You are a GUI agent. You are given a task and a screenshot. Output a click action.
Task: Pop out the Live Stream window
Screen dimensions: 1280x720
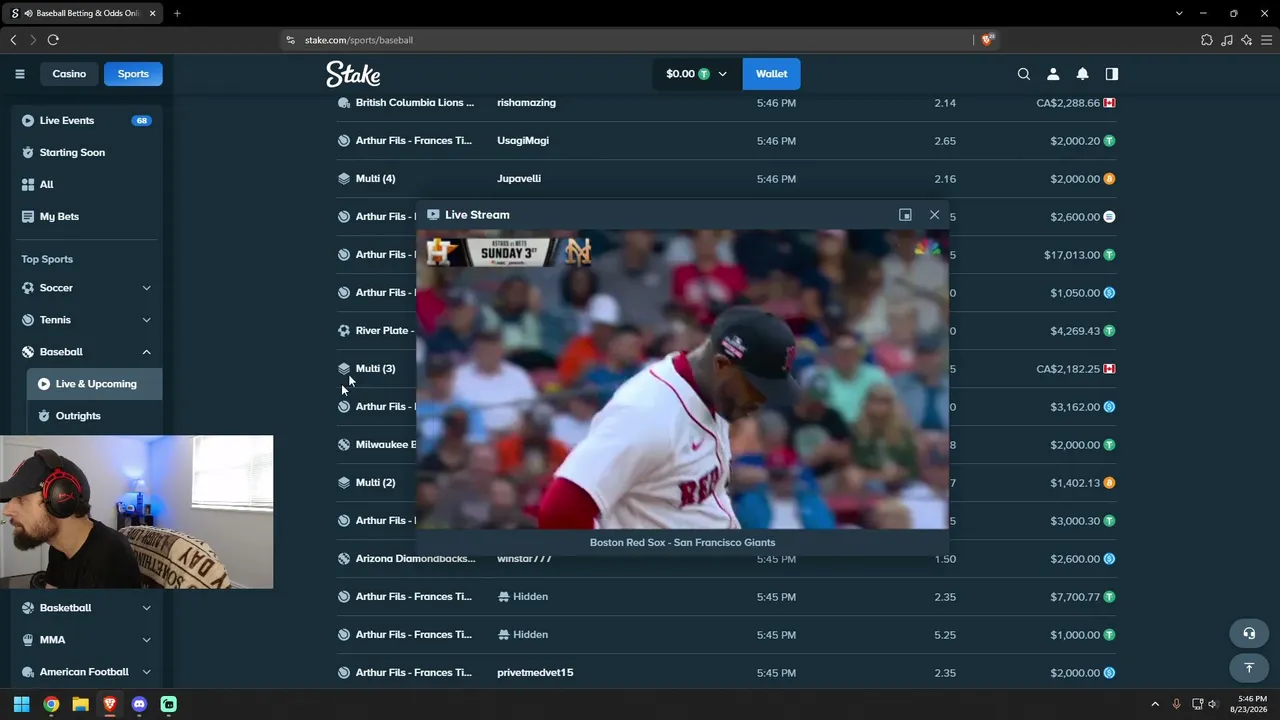tap(905, 215)
